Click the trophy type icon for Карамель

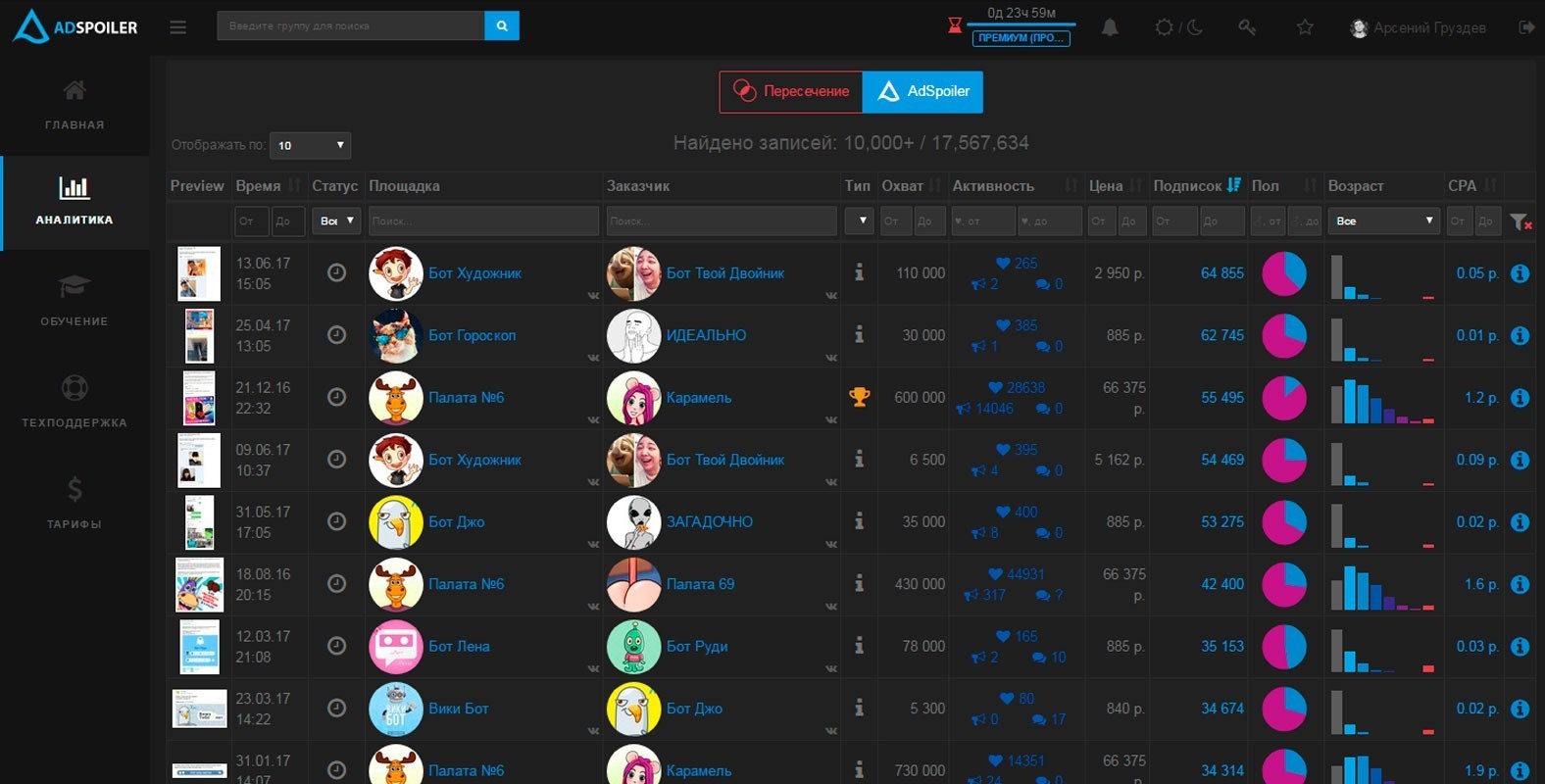click(x=859, y=397)
